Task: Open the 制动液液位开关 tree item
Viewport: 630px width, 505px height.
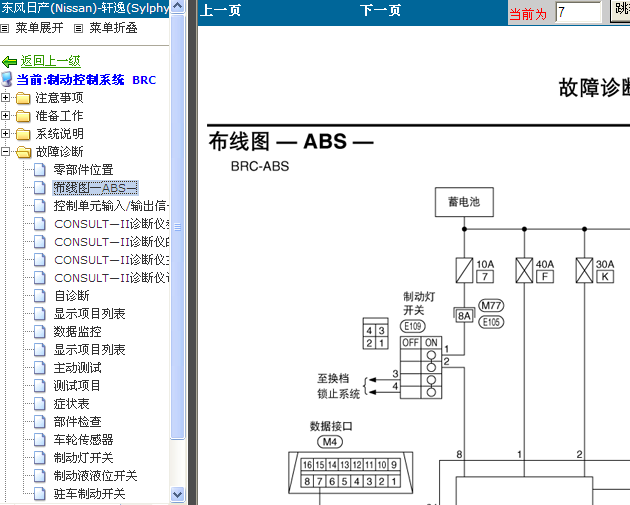Action: click(95, 476)
